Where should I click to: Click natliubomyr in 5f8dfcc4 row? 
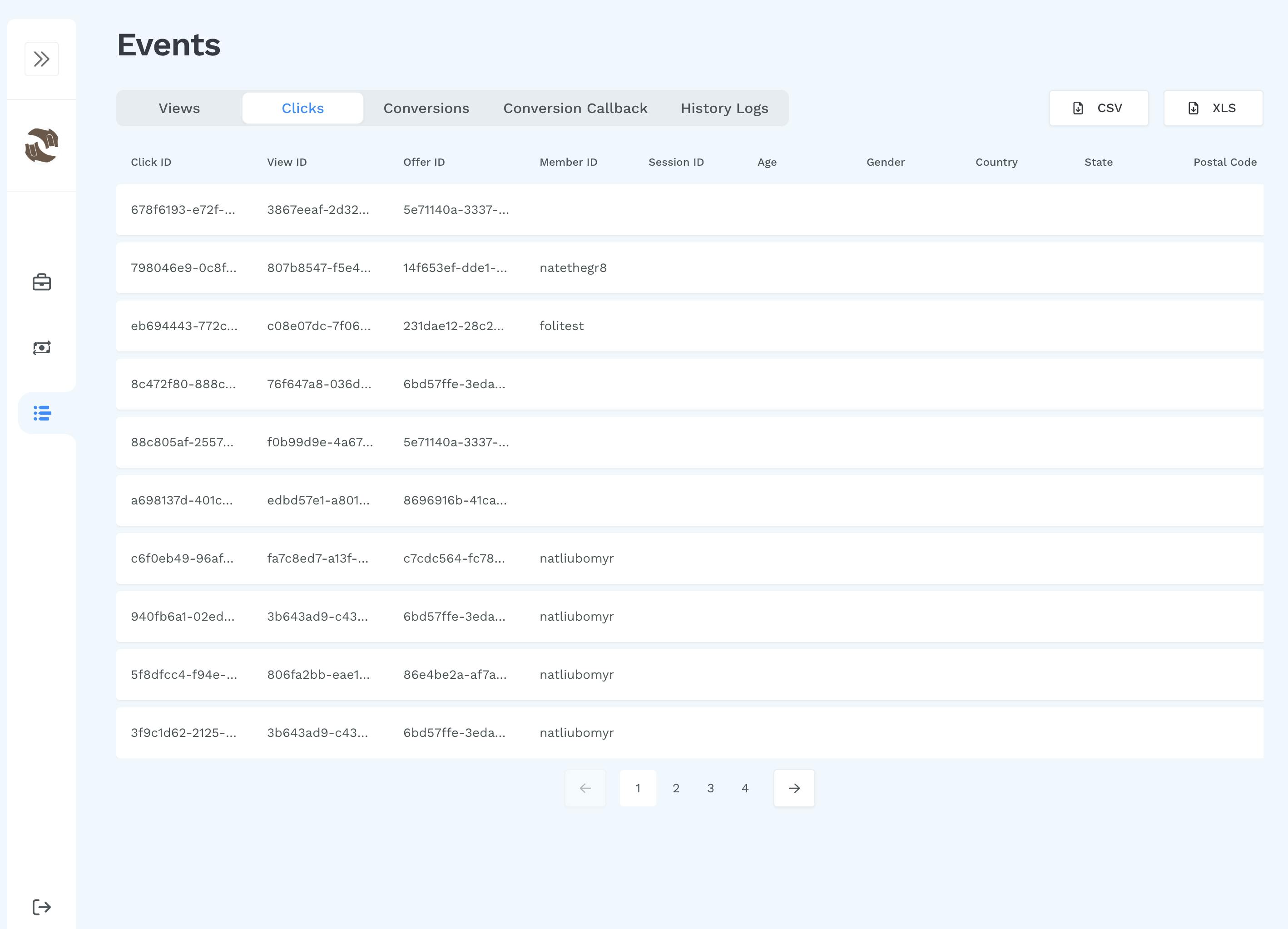click(576, 675)
